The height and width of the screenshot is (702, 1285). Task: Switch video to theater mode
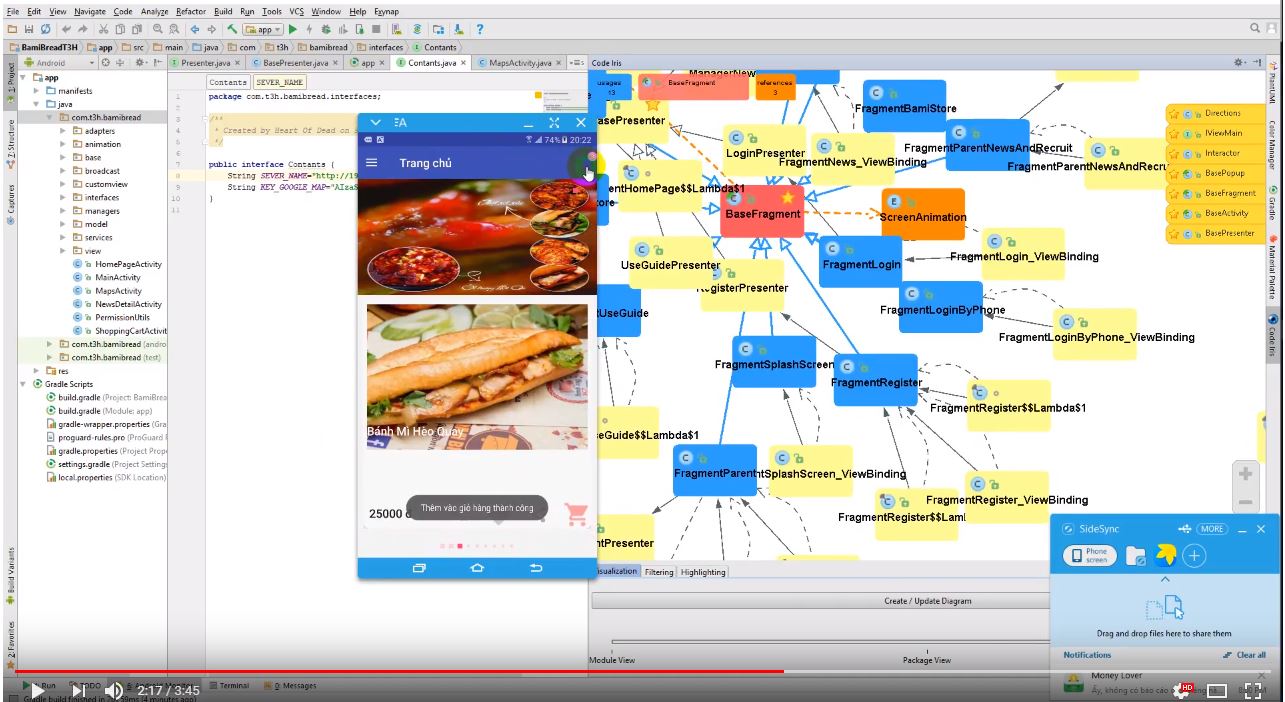tap(1217, 690)
